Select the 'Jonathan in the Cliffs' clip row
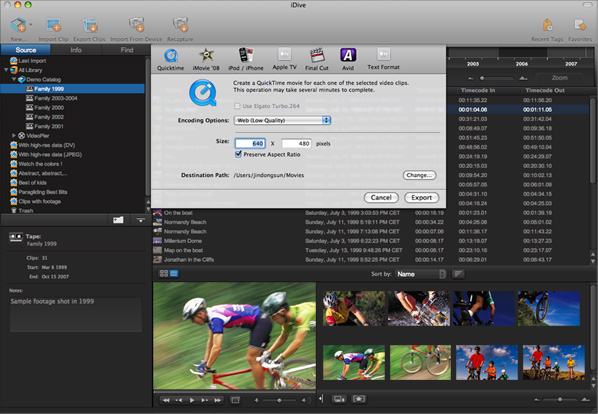 pos(371,260)
